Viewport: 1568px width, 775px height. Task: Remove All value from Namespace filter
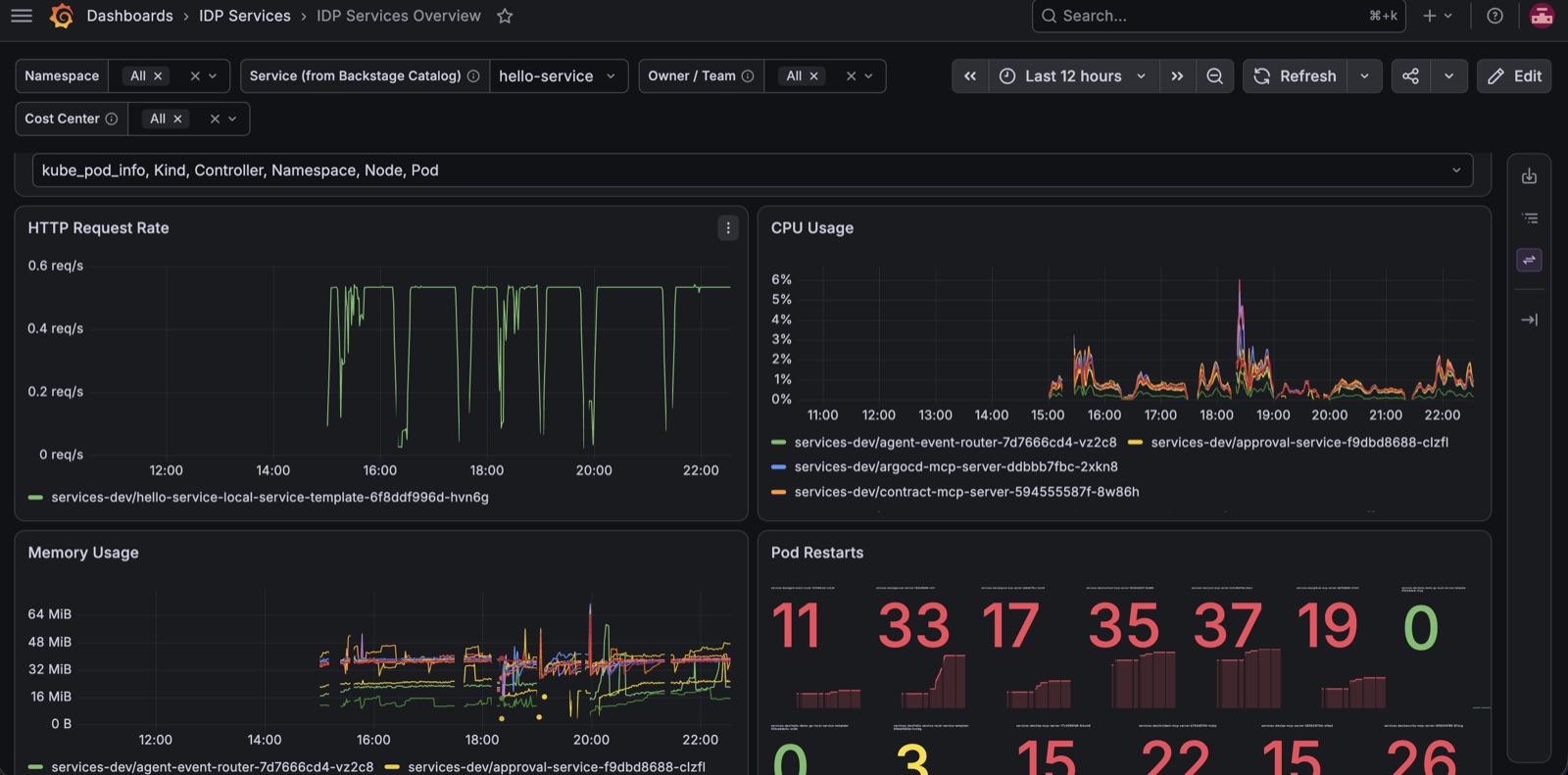click(x=158, y=75)
